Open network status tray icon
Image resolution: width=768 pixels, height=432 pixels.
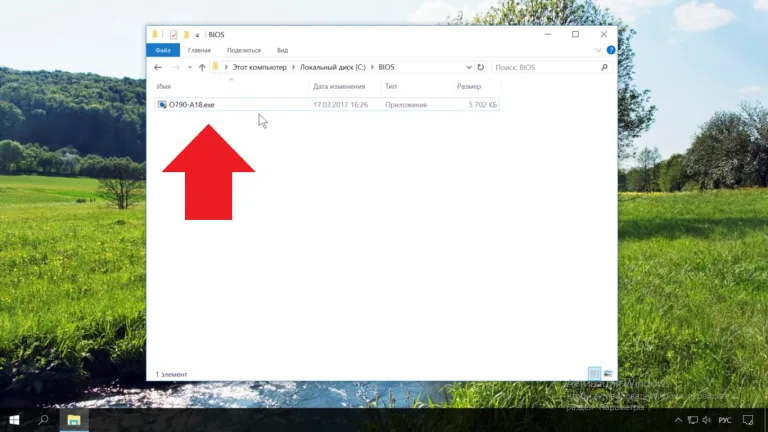point(693,420)
